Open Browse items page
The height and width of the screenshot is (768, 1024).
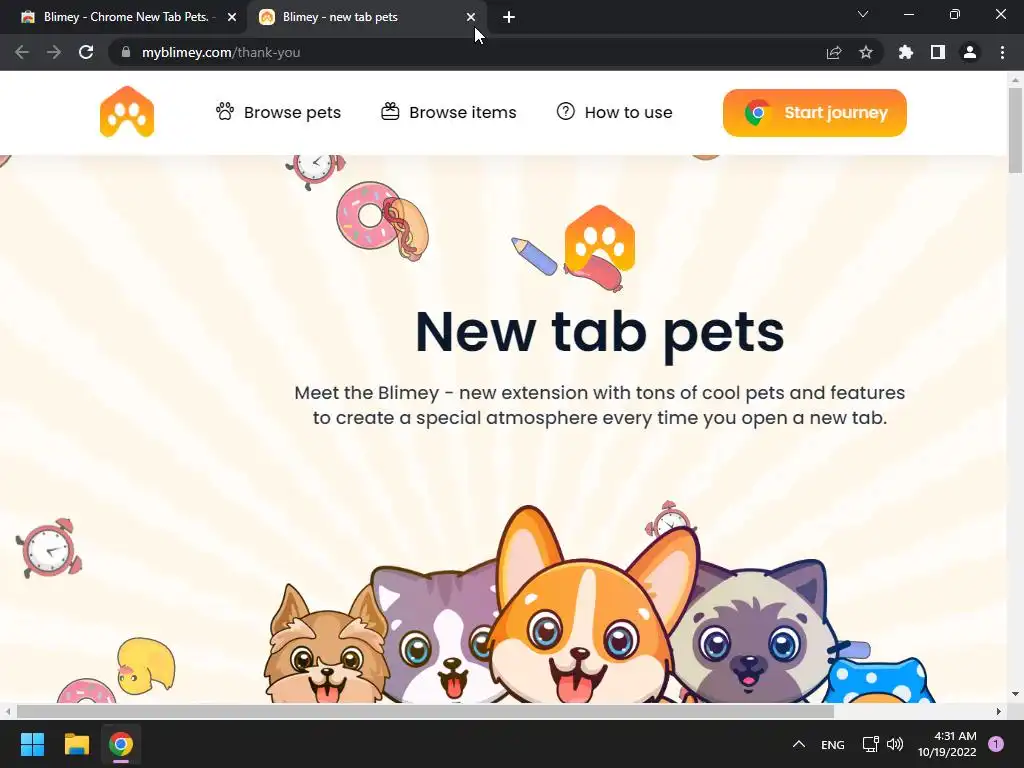click(x=449, y=112)
